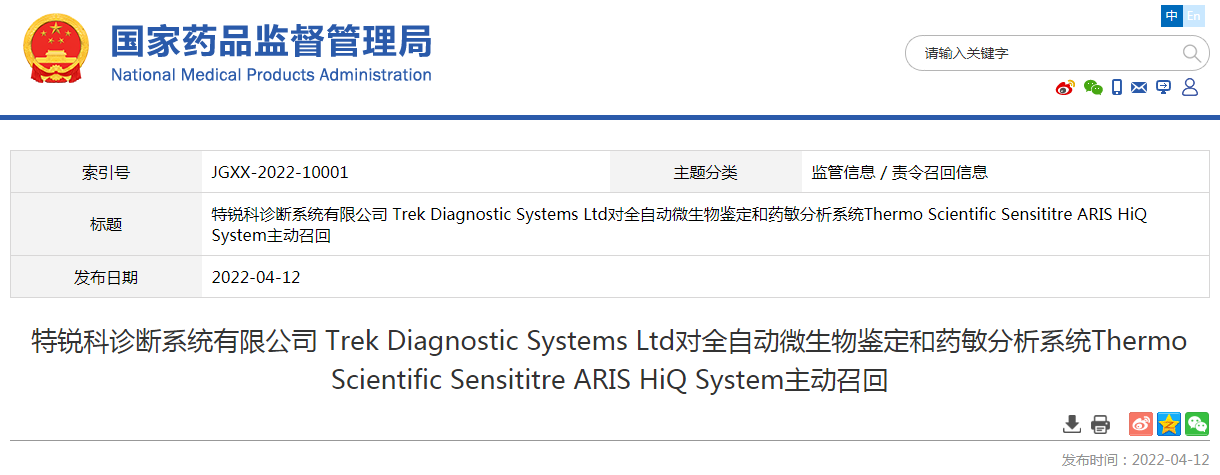Click index number JGXX-2022-10001
1220x475 pixels.
[x=280, y=172]
